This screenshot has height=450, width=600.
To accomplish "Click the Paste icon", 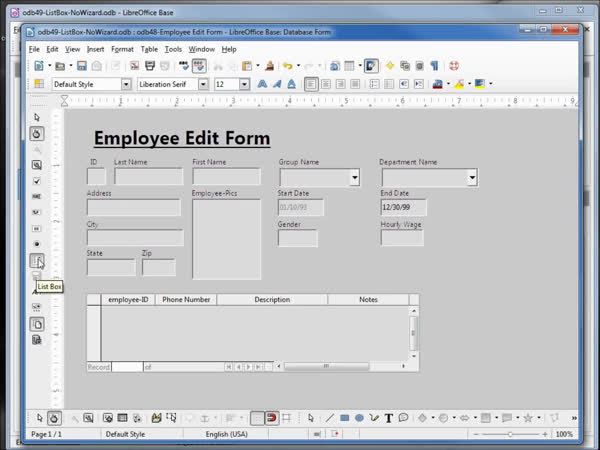I will point(247,66).
